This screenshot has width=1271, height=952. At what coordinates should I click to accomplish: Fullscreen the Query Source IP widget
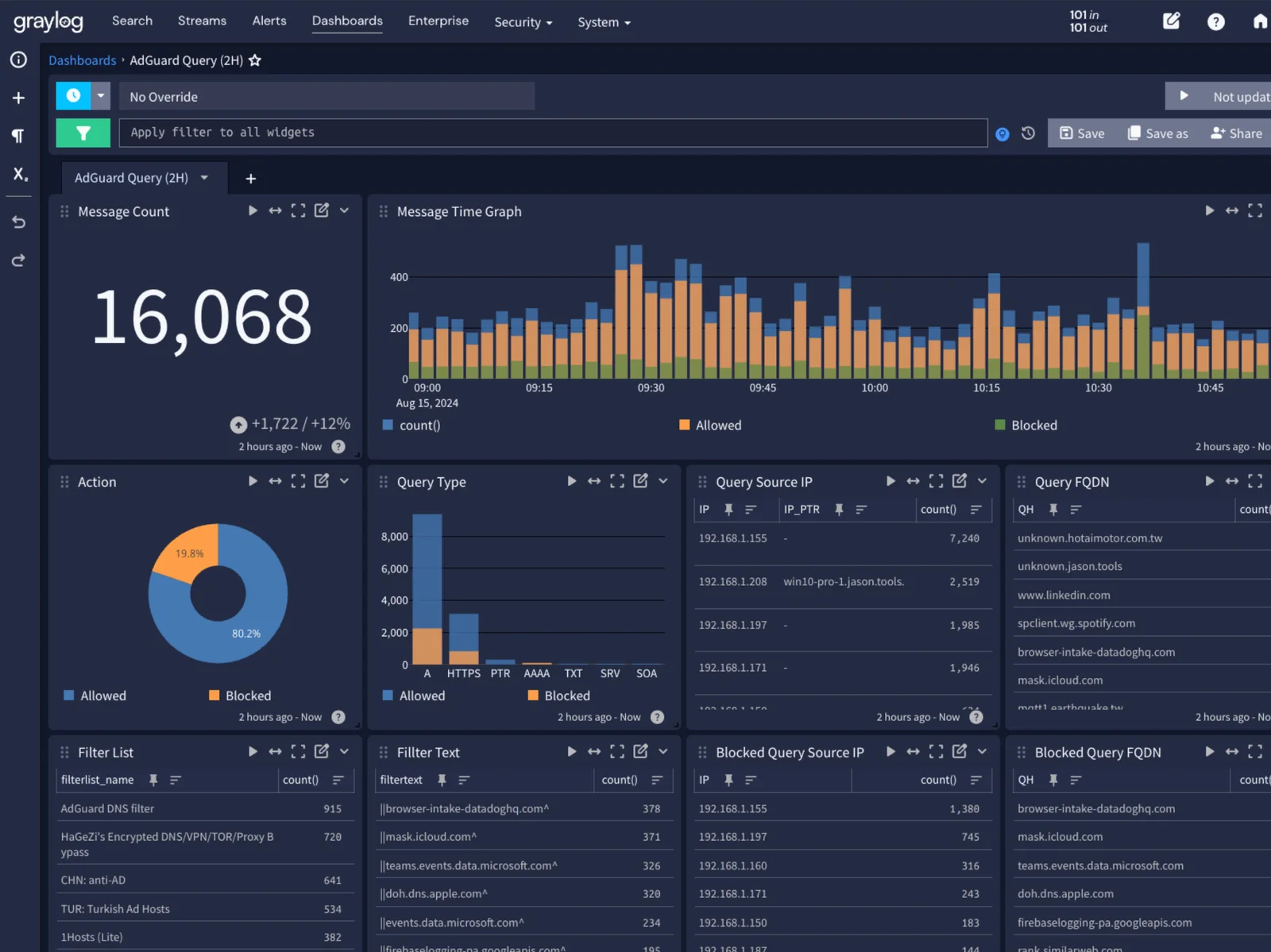[937, 481]
